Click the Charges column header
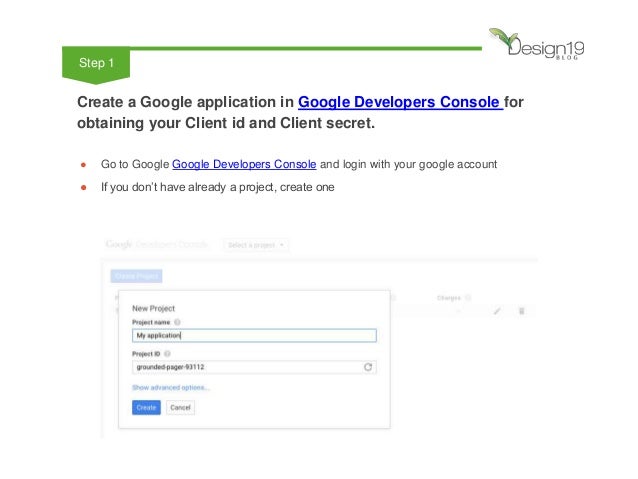Screen dimensions: 638x479 [449, 298]
